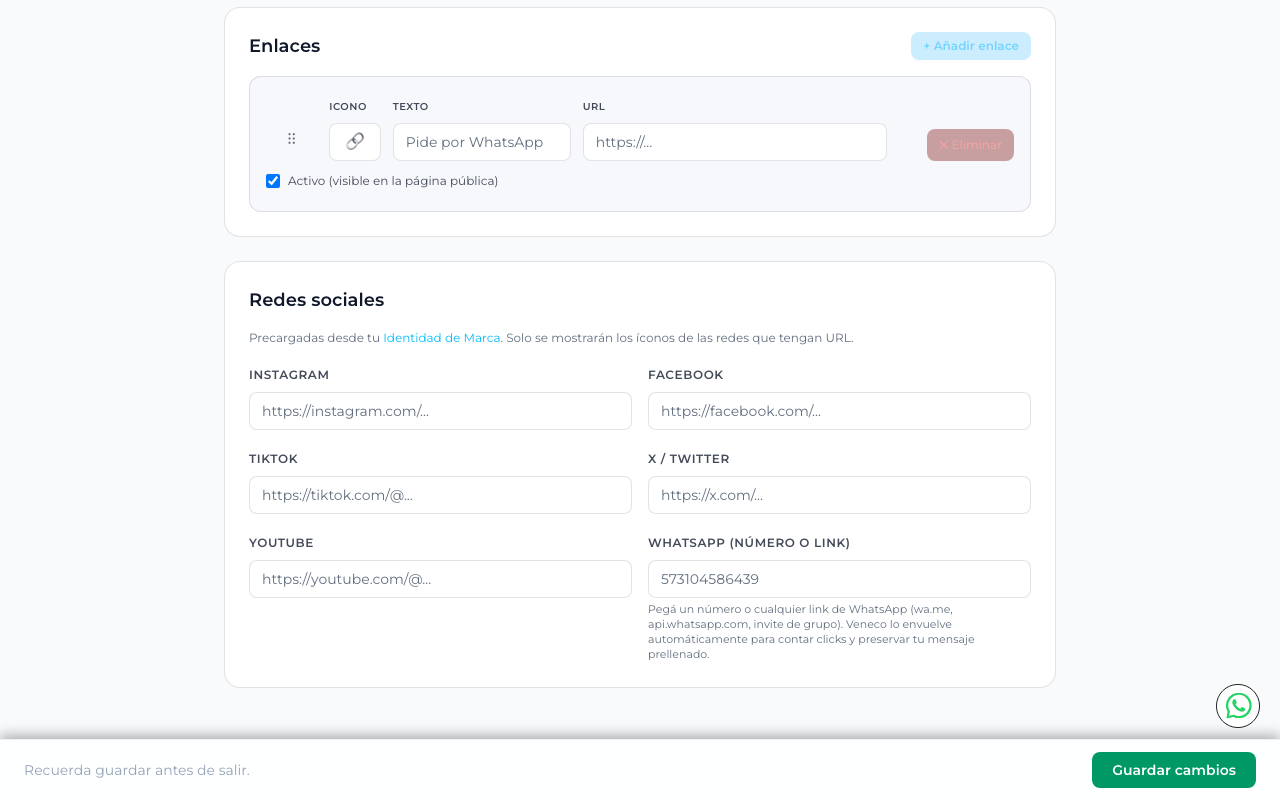
Task: Click the WhatsApp helper description text
Action: point(812,631)
